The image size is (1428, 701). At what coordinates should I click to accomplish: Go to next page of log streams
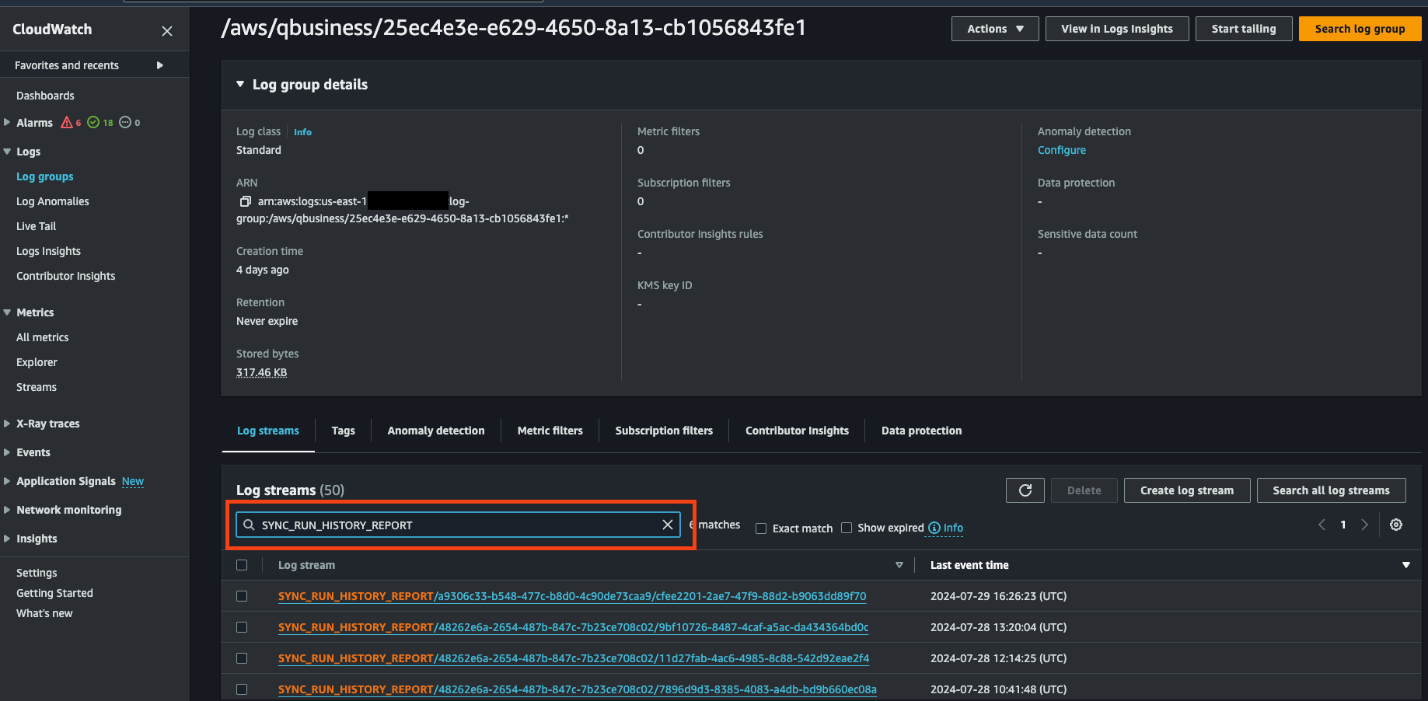pyautogui.click(x=1364, y=525)
